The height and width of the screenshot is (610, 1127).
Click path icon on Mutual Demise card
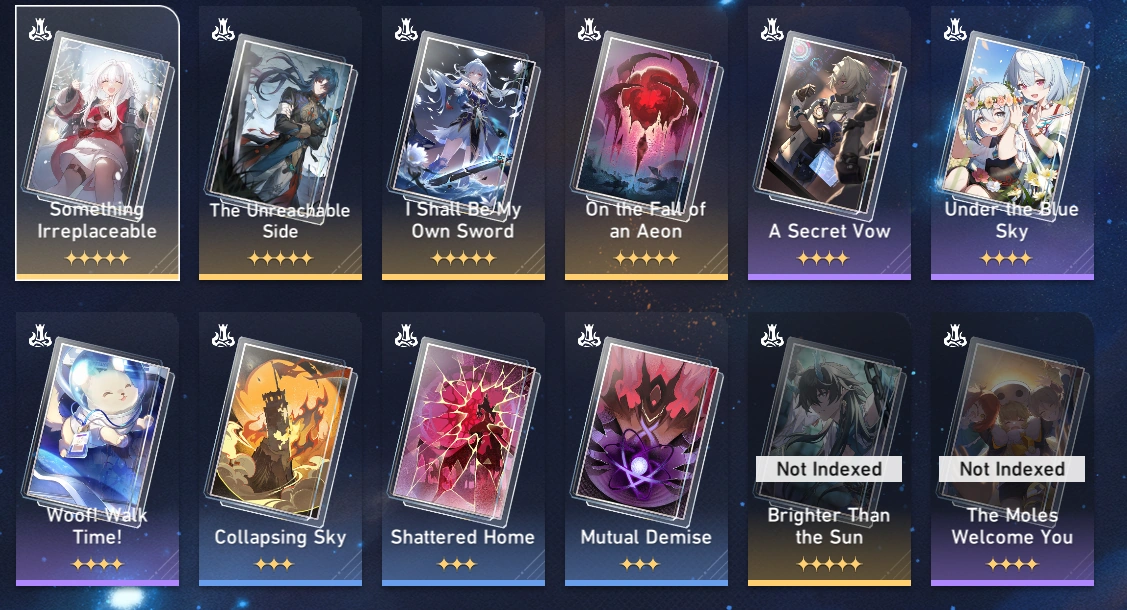pos(589,336)
